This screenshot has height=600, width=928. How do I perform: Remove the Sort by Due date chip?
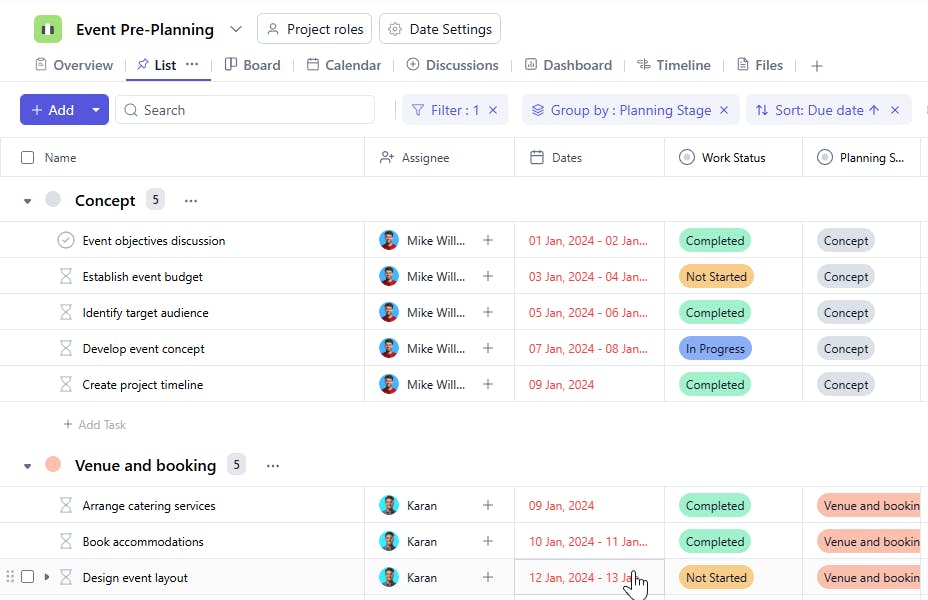pyautogui.click(x=895, y=110)
